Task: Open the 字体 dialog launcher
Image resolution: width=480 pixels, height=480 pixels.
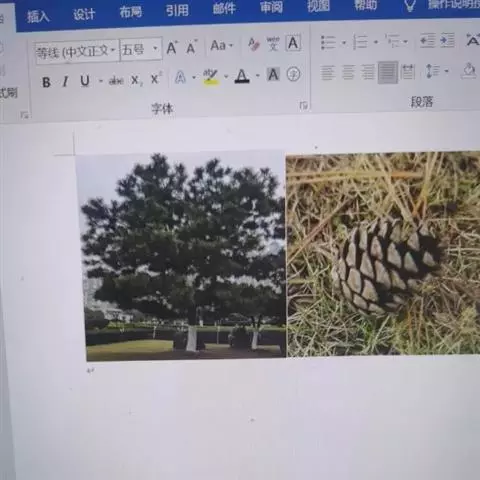Action: [x=303, y=106]
